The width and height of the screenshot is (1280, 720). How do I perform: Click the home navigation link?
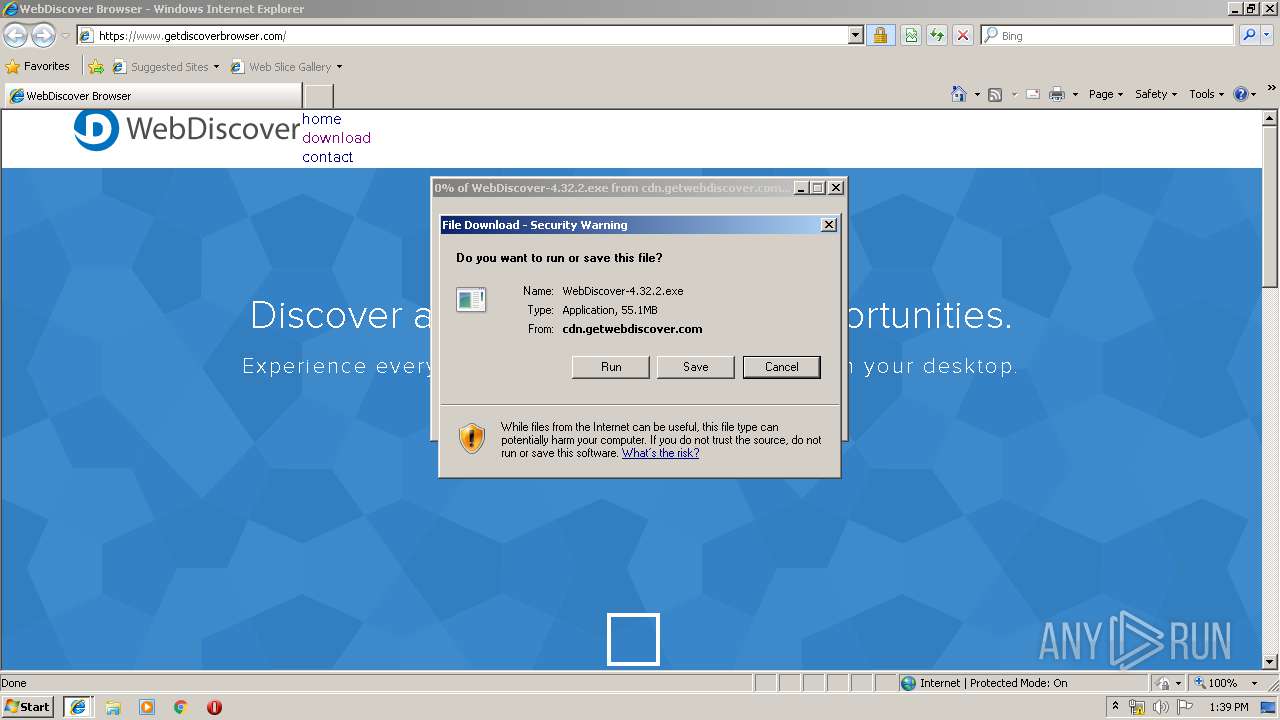tap(322, 119)
